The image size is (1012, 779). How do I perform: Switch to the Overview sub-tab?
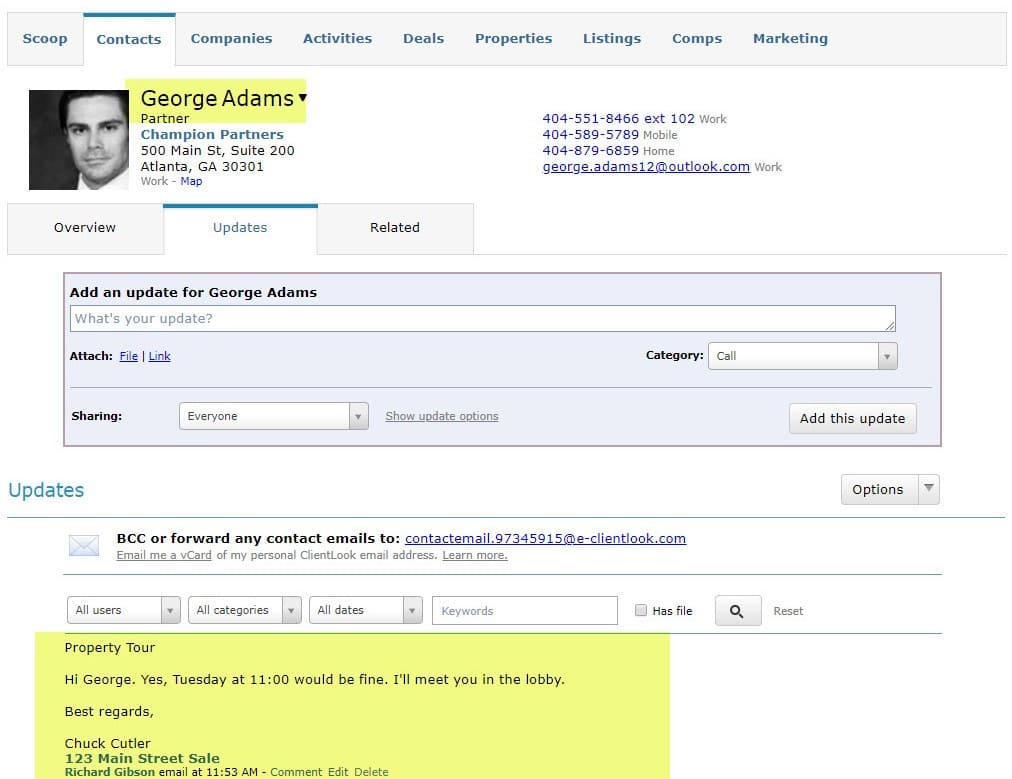85,228
